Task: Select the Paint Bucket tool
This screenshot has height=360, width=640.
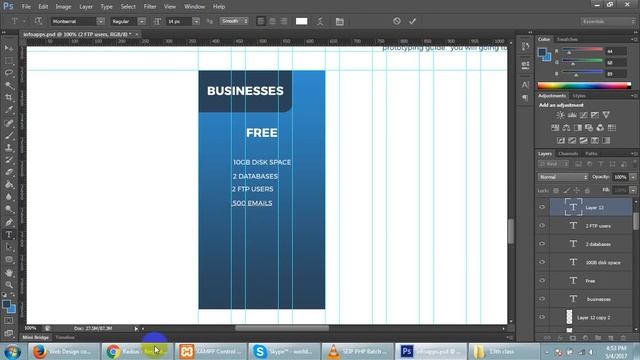Action: [x=9, y=185]
